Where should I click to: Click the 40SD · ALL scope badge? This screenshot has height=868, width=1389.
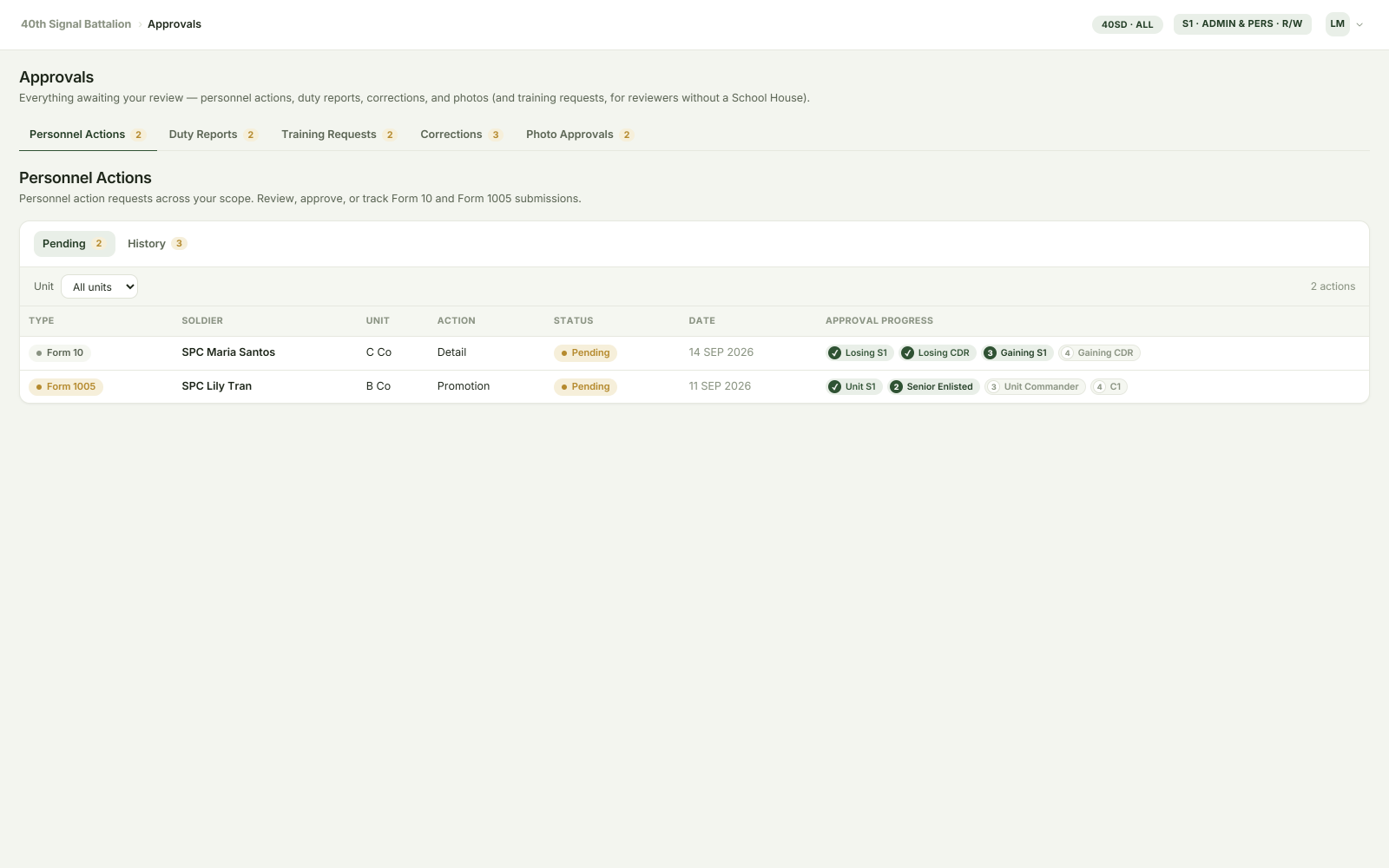1127,24
